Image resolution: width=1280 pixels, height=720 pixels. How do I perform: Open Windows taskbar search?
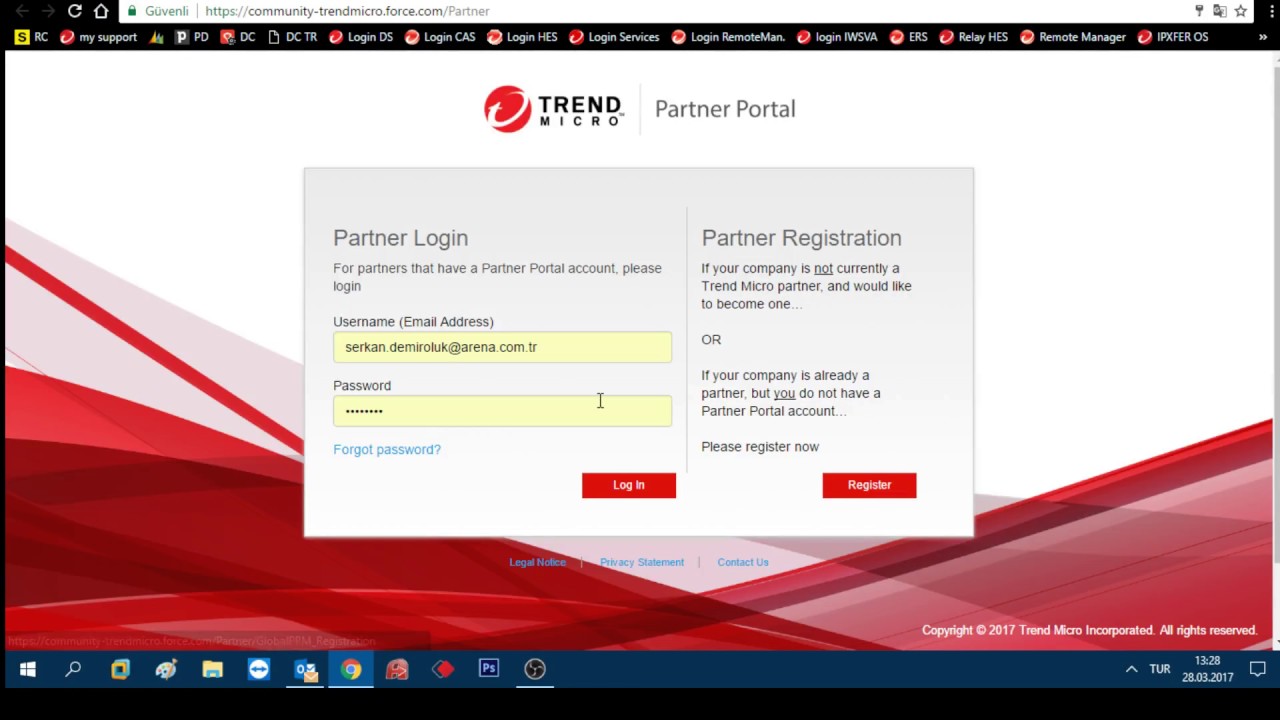(x=73, y=669)
